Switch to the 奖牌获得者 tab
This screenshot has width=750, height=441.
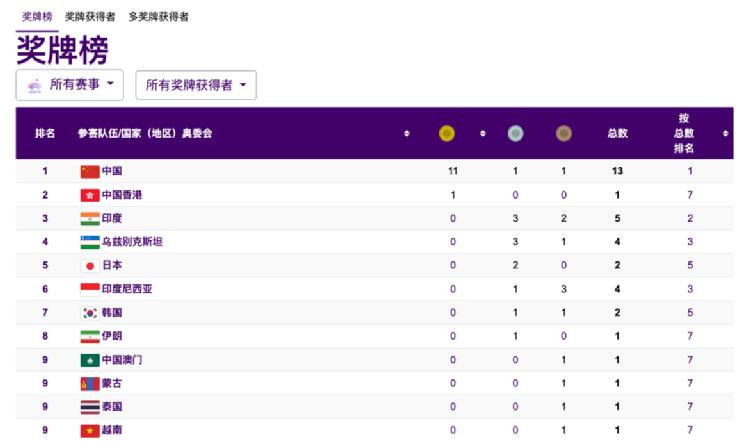(90, 17)
